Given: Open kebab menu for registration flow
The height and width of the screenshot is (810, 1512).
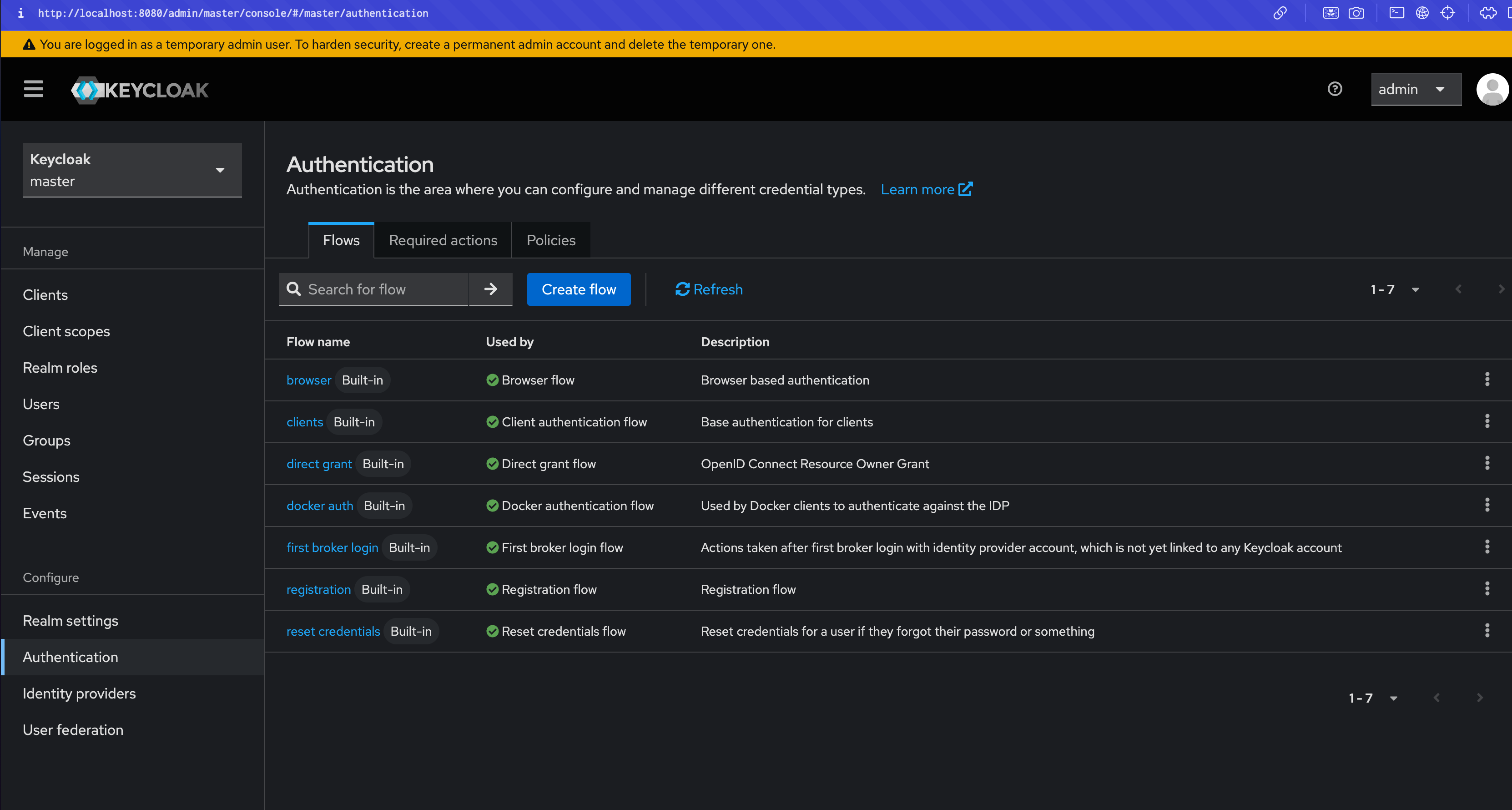Looking at the screenshot, I should click(1487, 588).
